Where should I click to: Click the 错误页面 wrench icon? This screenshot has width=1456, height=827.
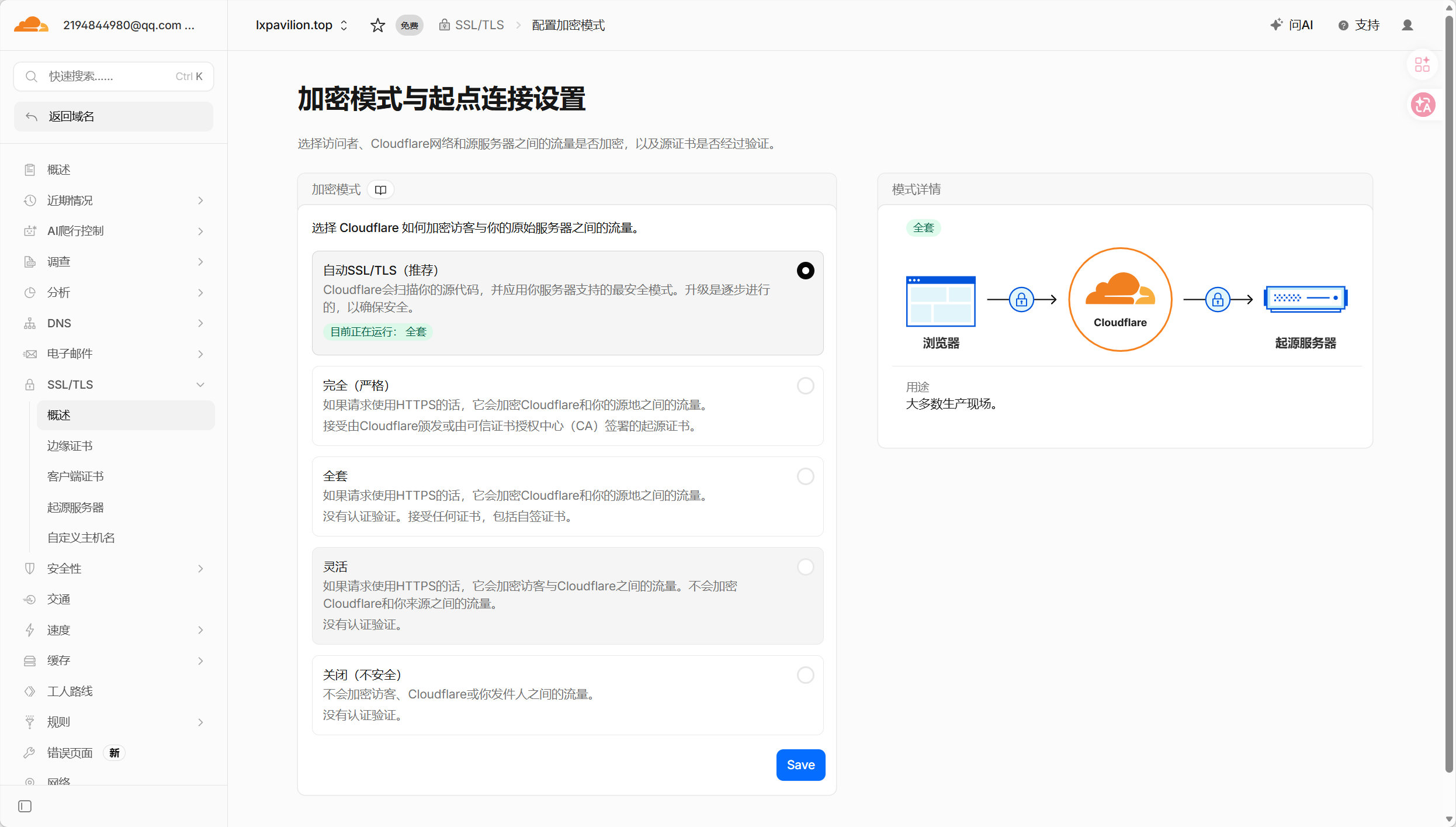pos(30,753)
